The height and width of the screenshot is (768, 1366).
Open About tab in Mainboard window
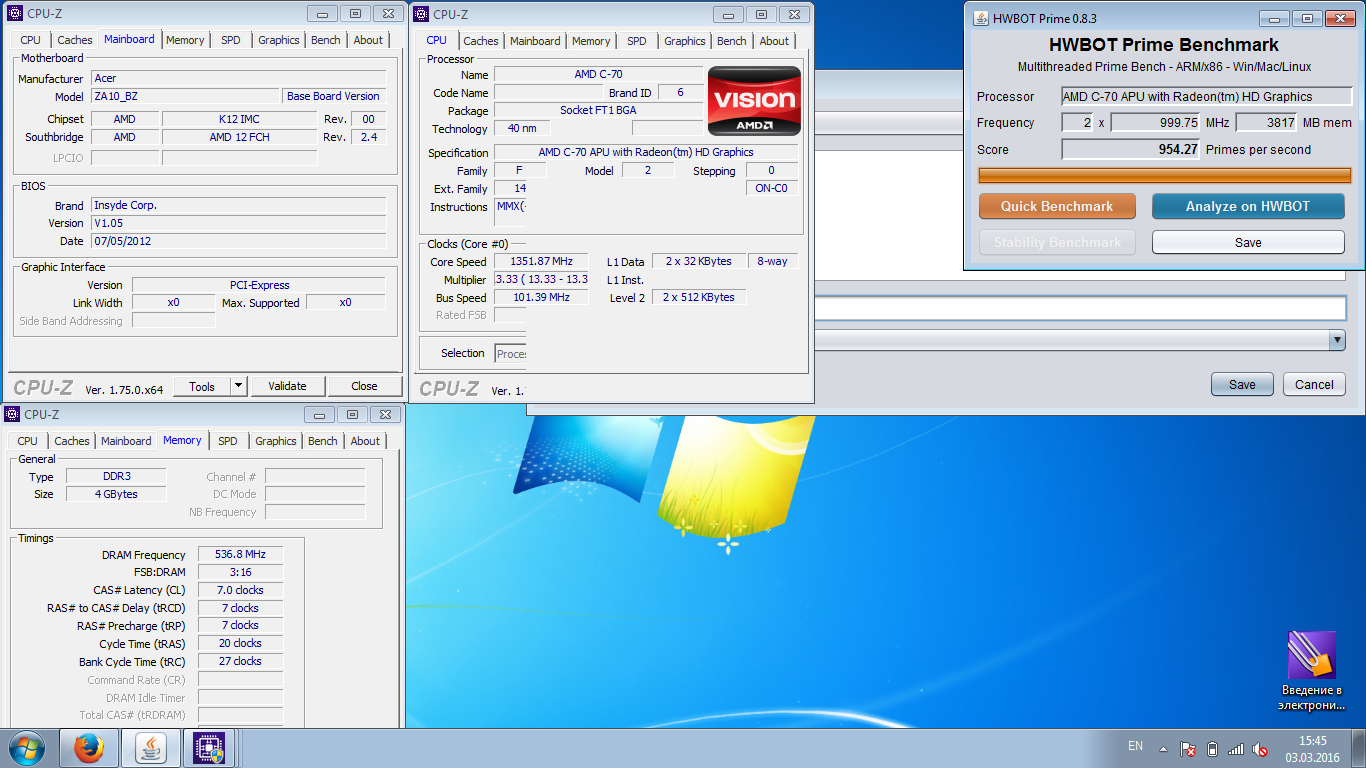(x=368, y=40)
